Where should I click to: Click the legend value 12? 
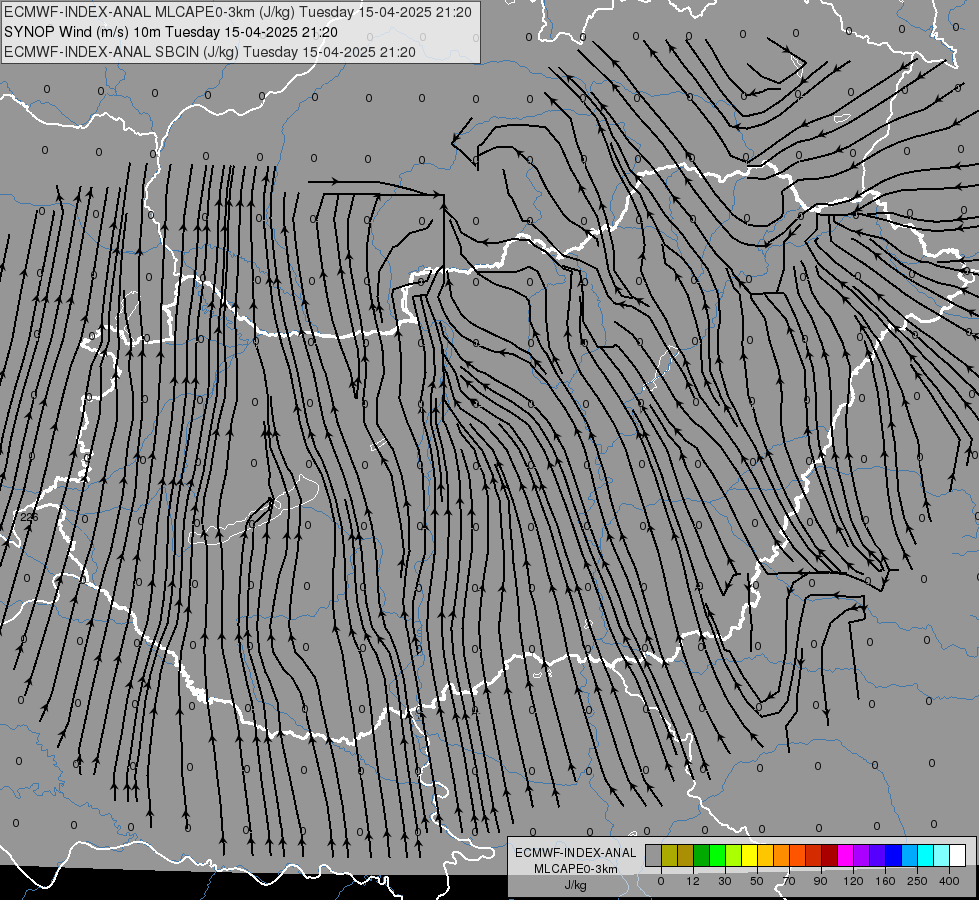click(693, 881)
